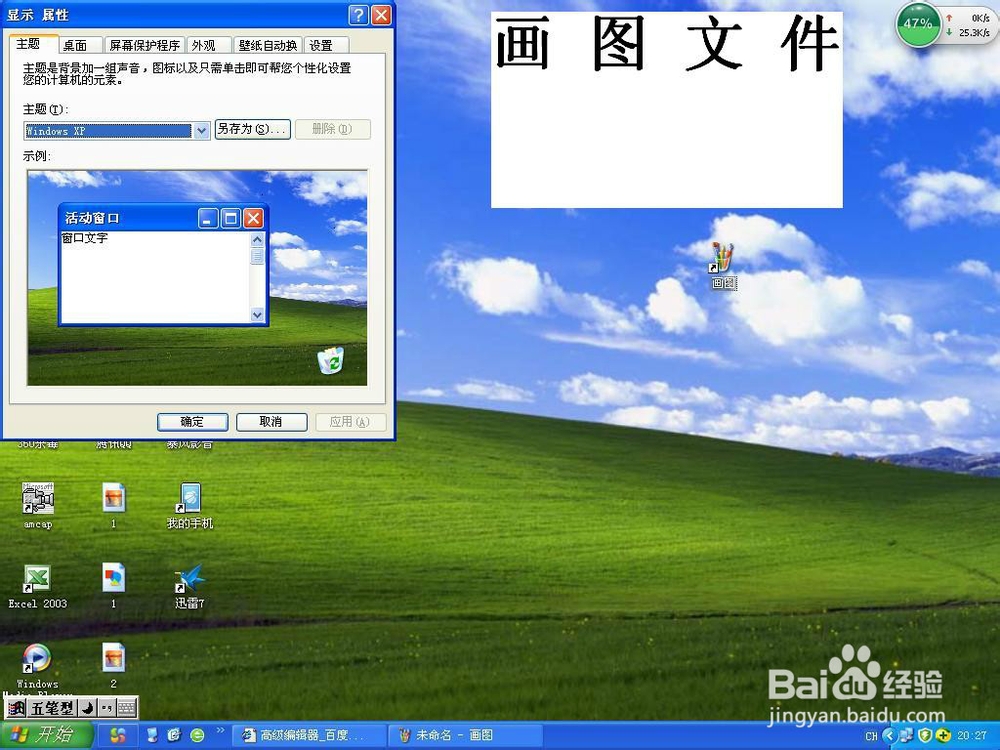Image resolution: width=1000 pixels, height=750 pixels.
Task: Click the help ? button in title bar
Action: 359,15
